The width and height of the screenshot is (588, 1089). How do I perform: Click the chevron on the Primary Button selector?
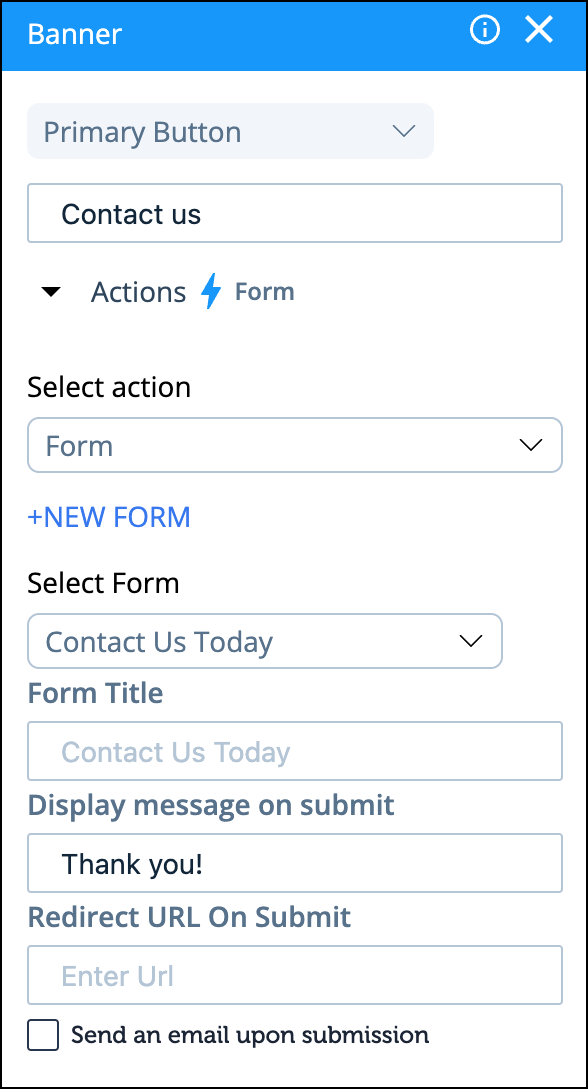coord(404,131)
